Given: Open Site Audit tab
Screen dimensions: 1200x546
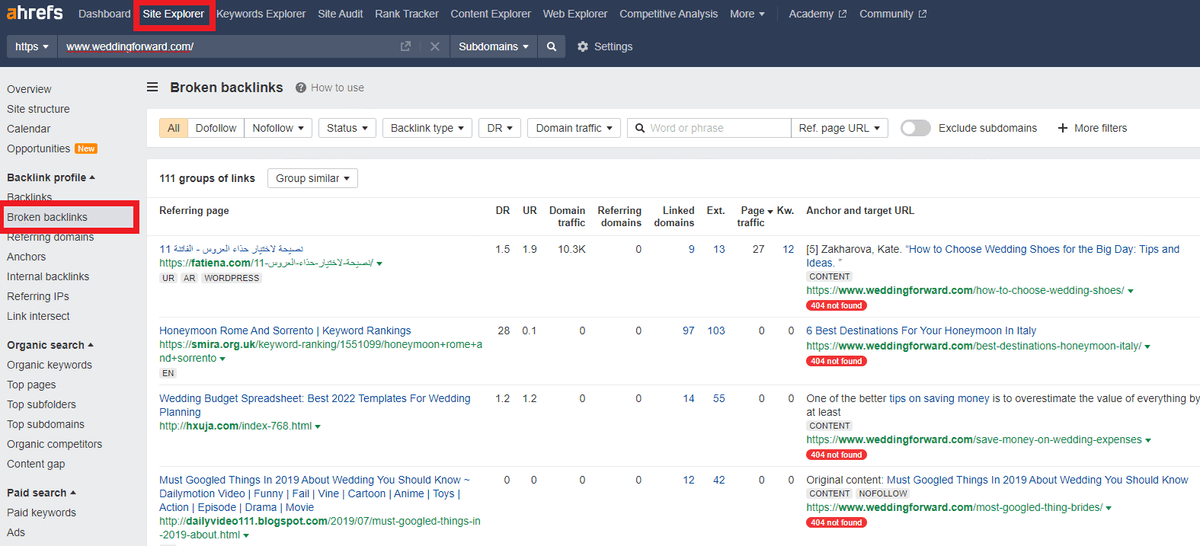Looking at the screenshot, I should pyautogui.click(x=340, y=14).
